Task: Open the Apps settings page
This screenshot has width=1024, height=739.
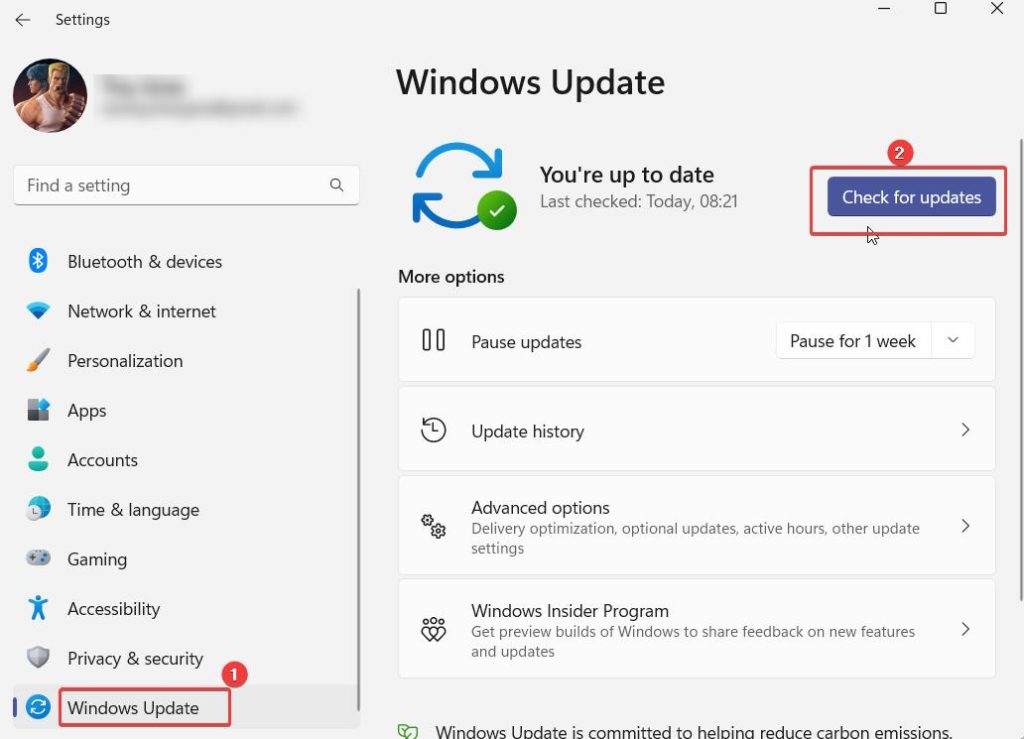Action: point(87,411)
